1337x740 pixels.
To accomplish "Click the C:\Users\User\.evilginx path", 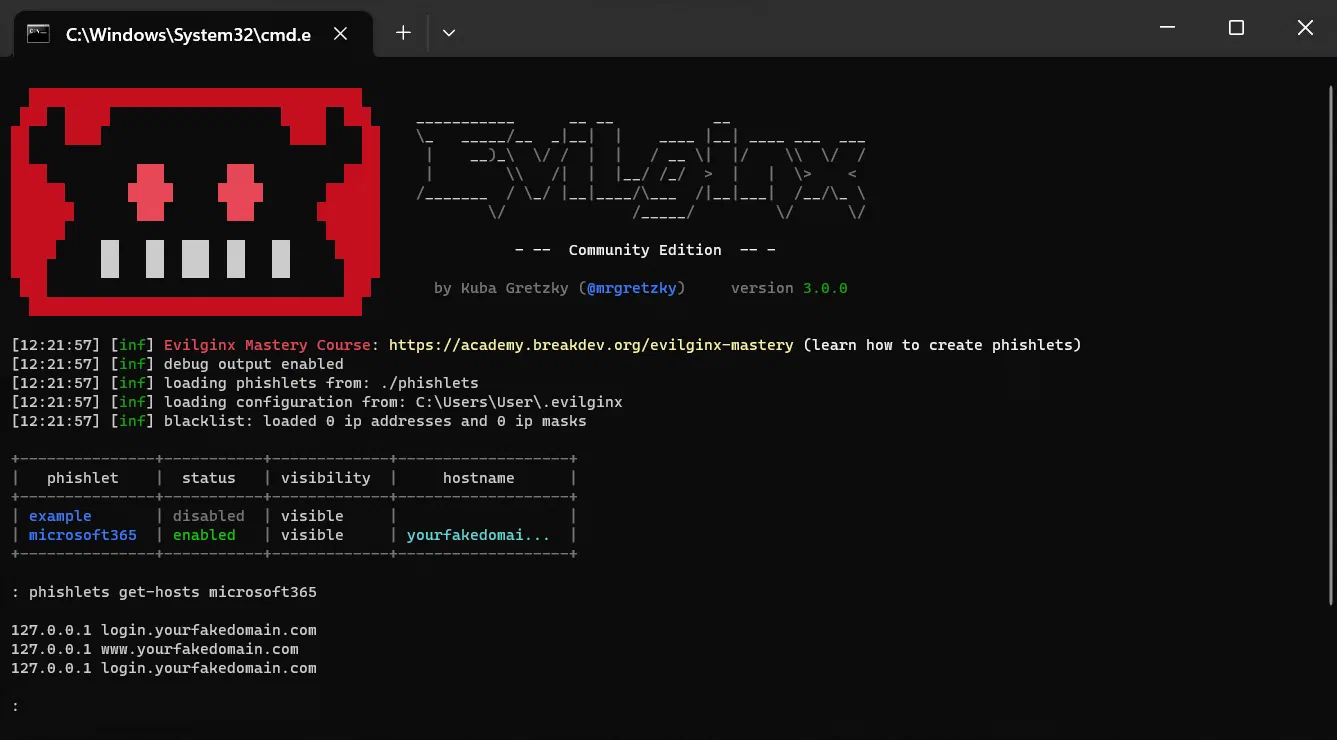I will (519, 402).
